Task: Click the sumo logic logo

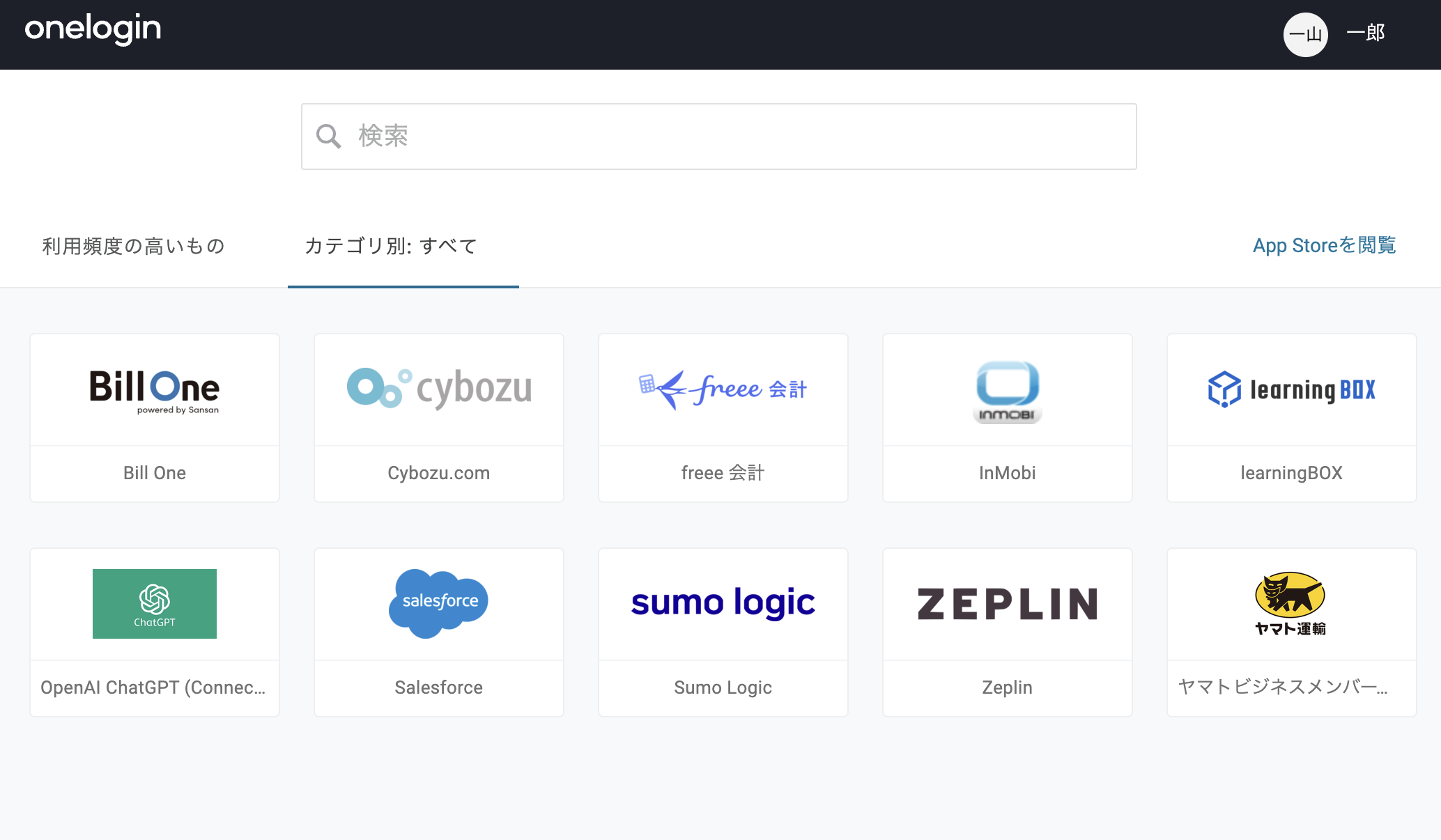Action: pyautogui.click(x=723, y=603)
